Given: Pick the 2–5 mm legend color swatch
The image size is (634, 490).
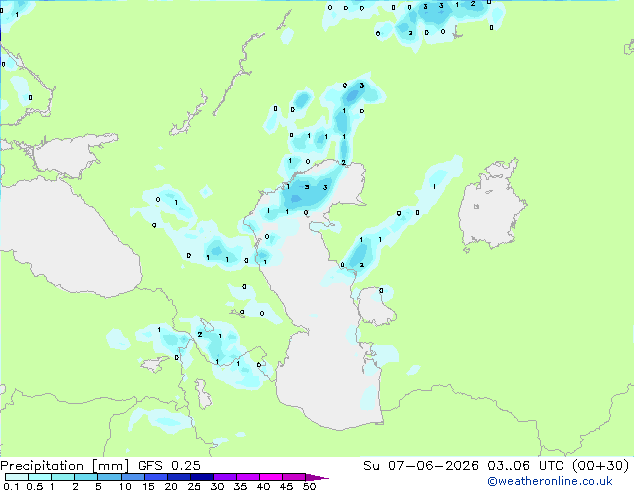Looking at the screenshot, I should tap(86, 477).
